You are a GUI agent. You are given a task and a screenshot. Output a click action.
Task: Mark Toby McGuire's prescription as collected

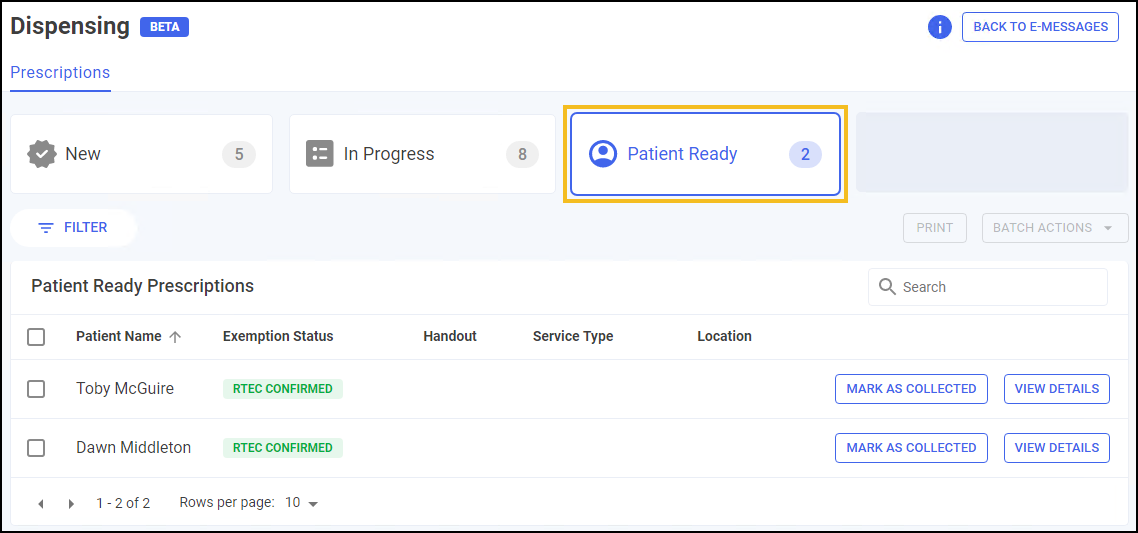coord(911,389)
